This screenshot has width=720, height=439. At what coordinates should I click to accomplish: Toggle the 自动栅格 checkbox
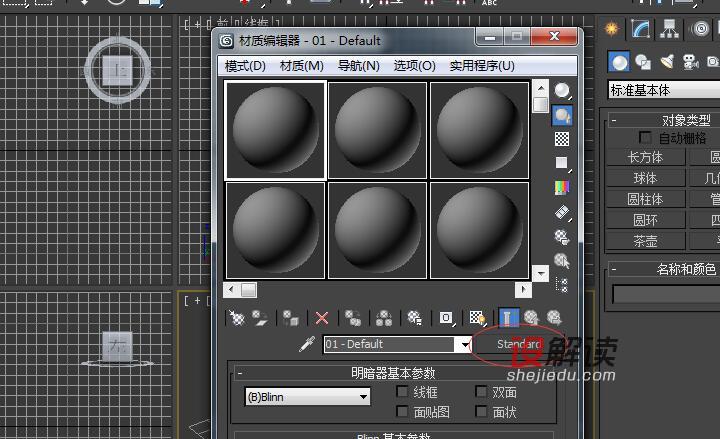point(645,138)
